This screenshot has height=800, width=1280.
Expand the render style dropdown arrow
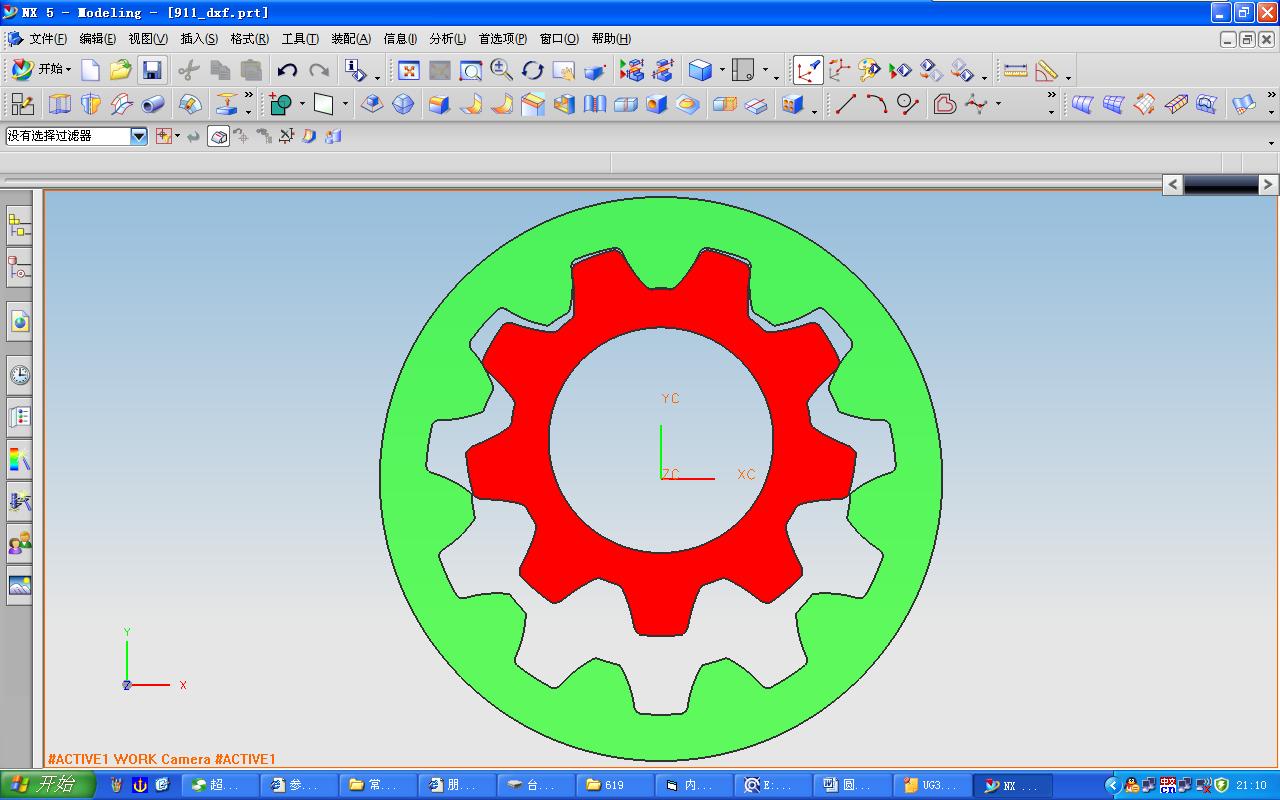tap(721, 71)
